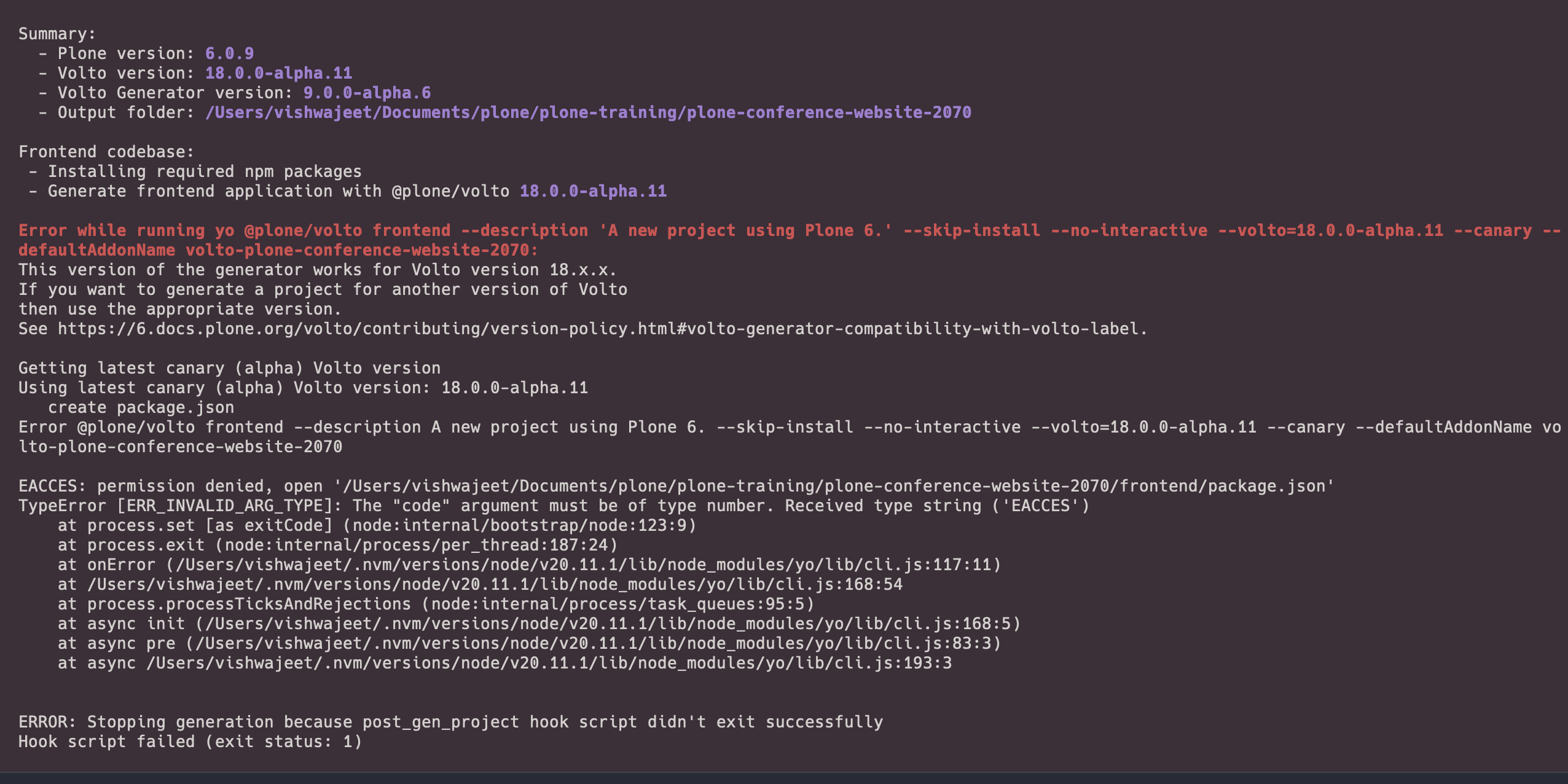The width and height of the screenshot is (1568, 784).
Task: Open the 6.docs.plone.org version-policy URL
Action: pyautogui.click(x=602, y=329)
